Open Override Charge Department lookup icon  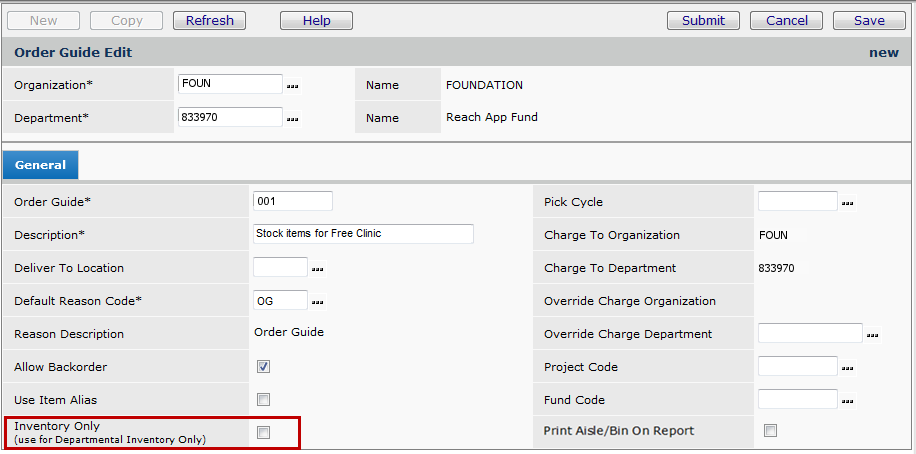(872, 335)
